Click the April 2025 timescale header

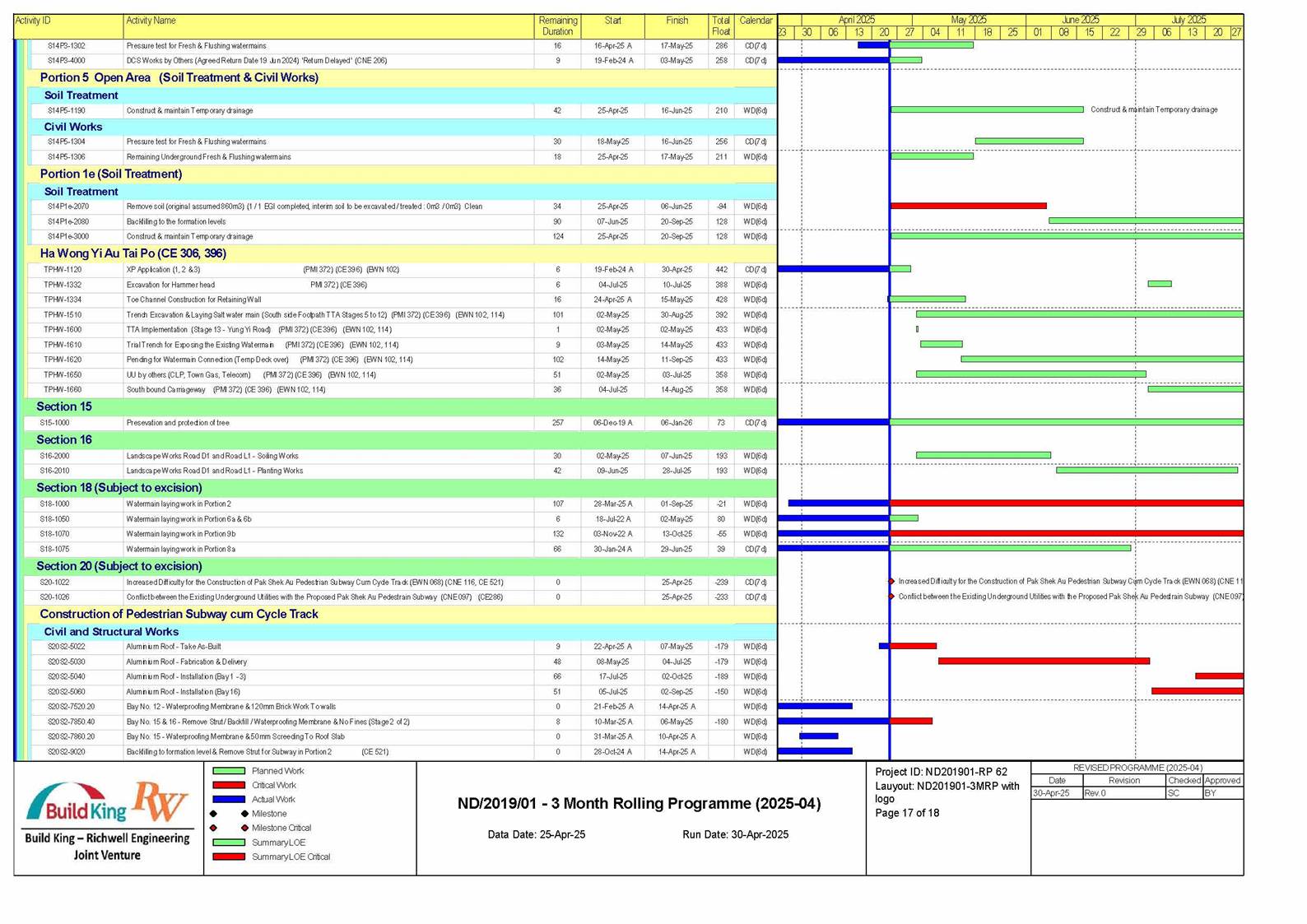point(857,20)
